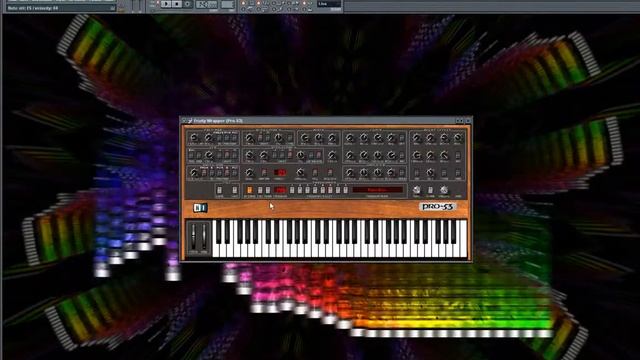This screenshot has width=640, height=360.
Task: Adjust the Volume knob on the Pro-53
Action: (x=444, y=190)
